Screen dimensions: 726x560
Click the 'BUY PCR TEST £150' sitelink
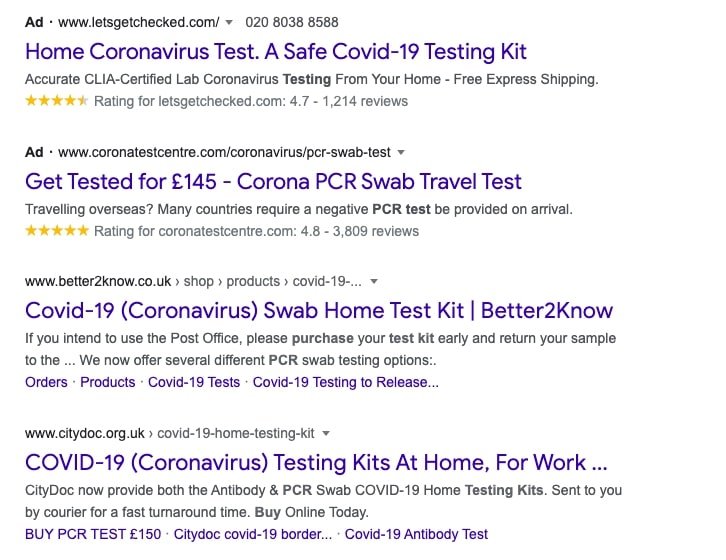point(93,534)
